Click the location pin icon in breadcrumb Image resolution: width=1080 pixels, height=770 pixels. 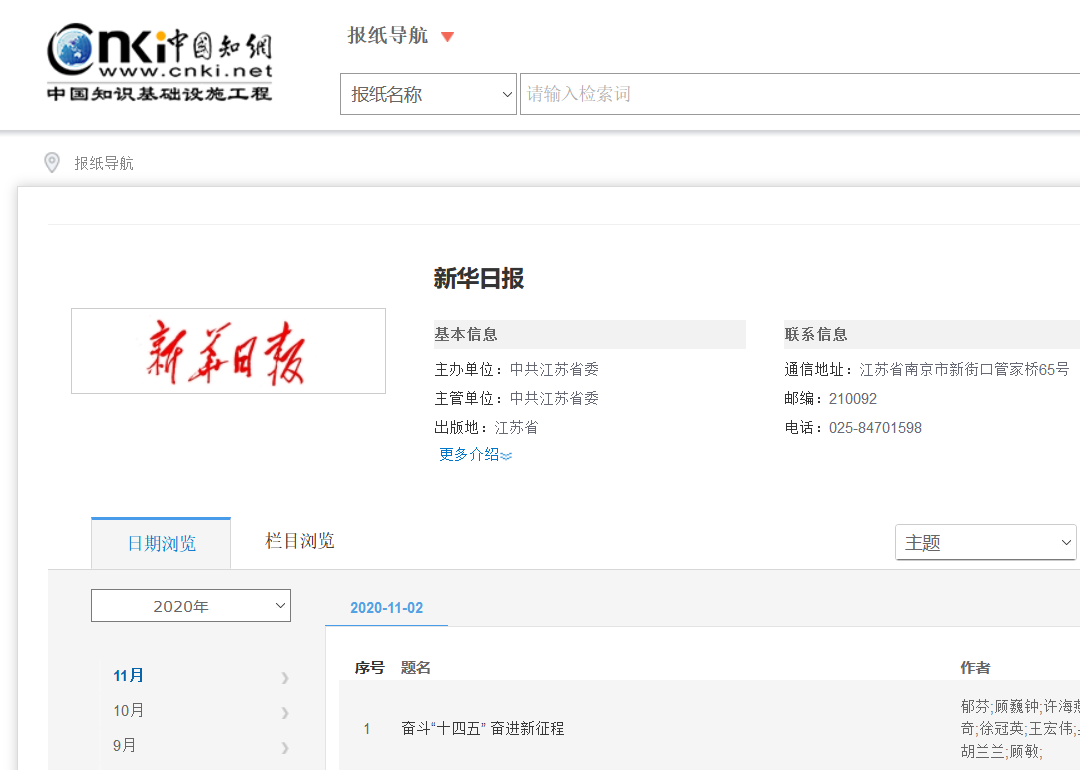[52, 162]
